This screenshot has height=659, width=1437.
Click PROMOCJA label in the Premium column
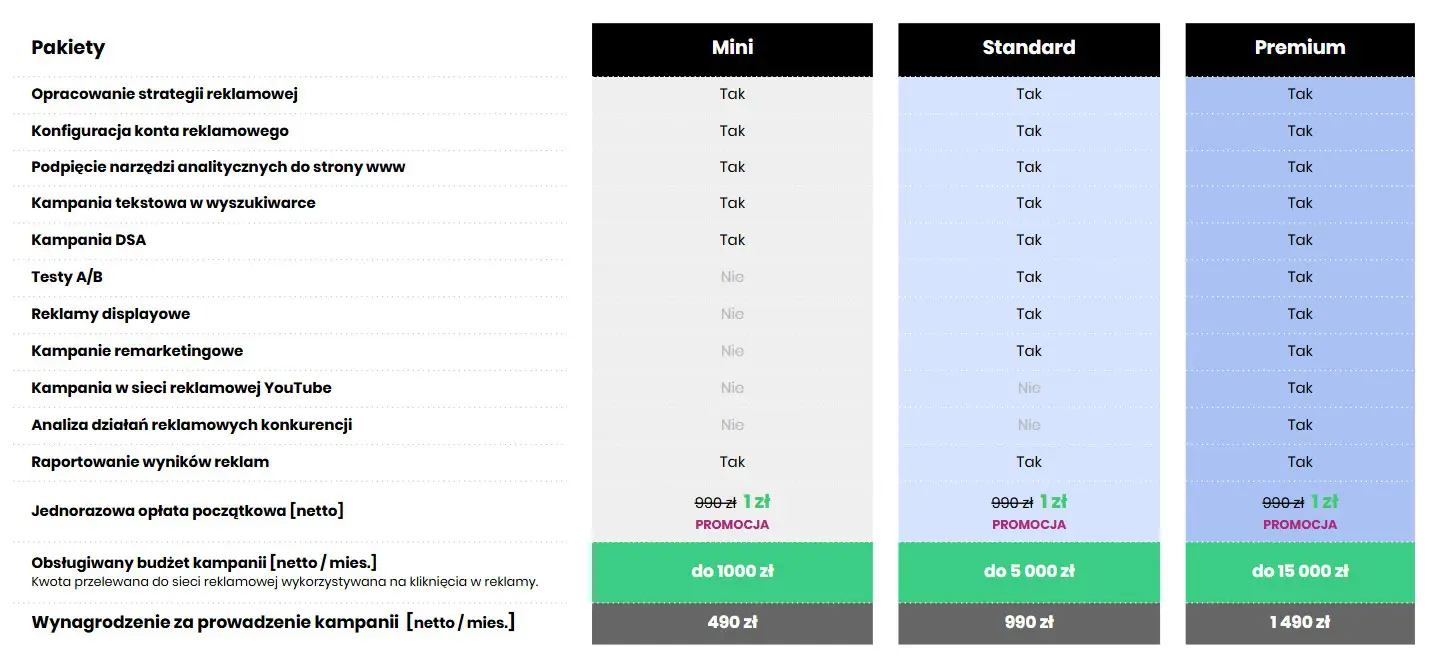pos(1299,525)
